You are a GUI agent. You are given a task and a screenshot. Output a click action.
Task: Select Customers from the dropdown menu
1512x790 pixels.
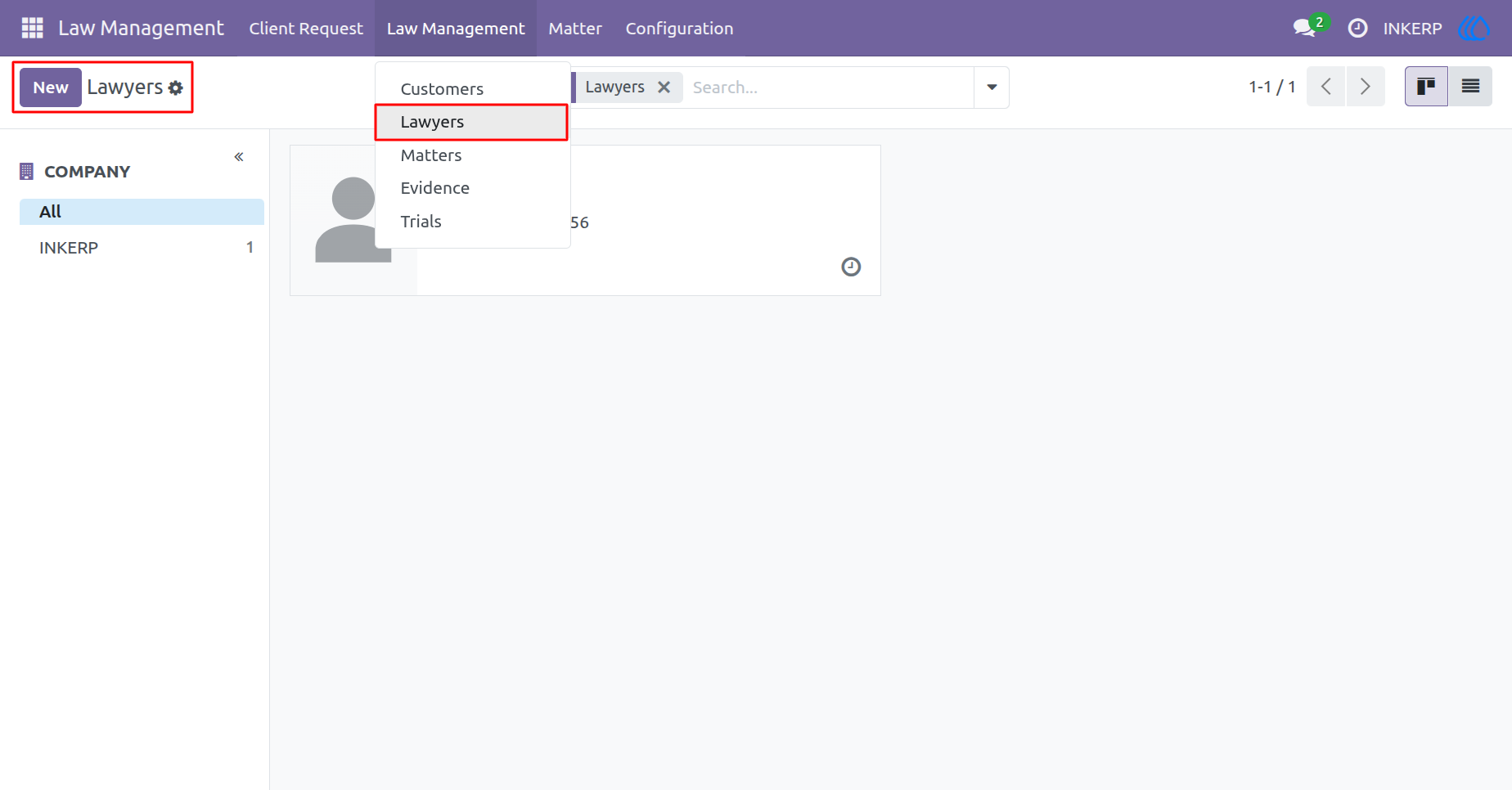click(472, 89)
